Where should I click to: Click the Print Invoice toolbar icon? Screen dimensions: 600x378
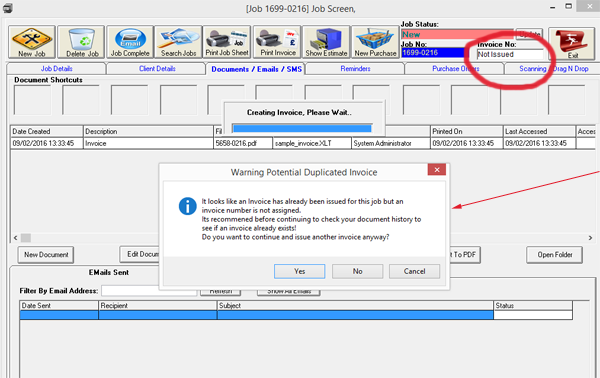click(277, 42)
